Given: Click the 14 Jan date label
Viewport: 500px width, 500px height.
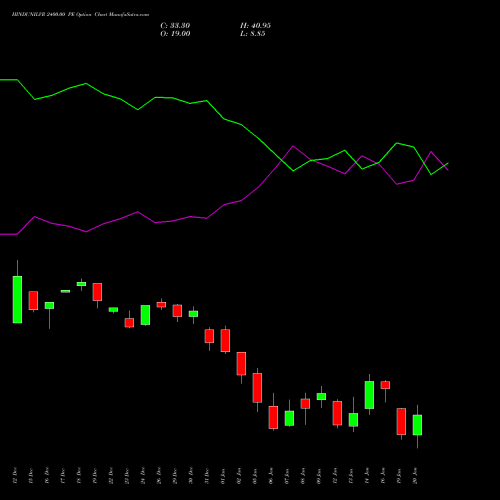Looking at the screenshot, I should point(367,476).
